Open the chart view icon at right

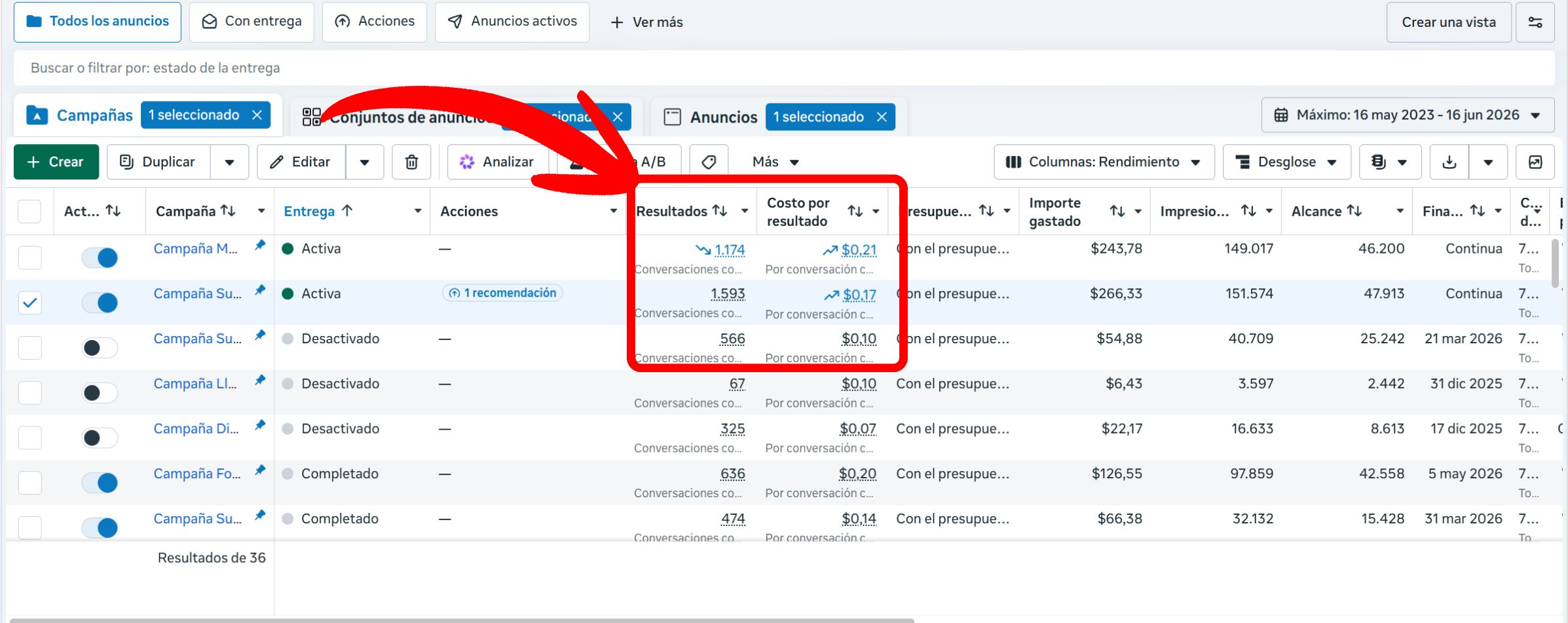coord(1535,162)
